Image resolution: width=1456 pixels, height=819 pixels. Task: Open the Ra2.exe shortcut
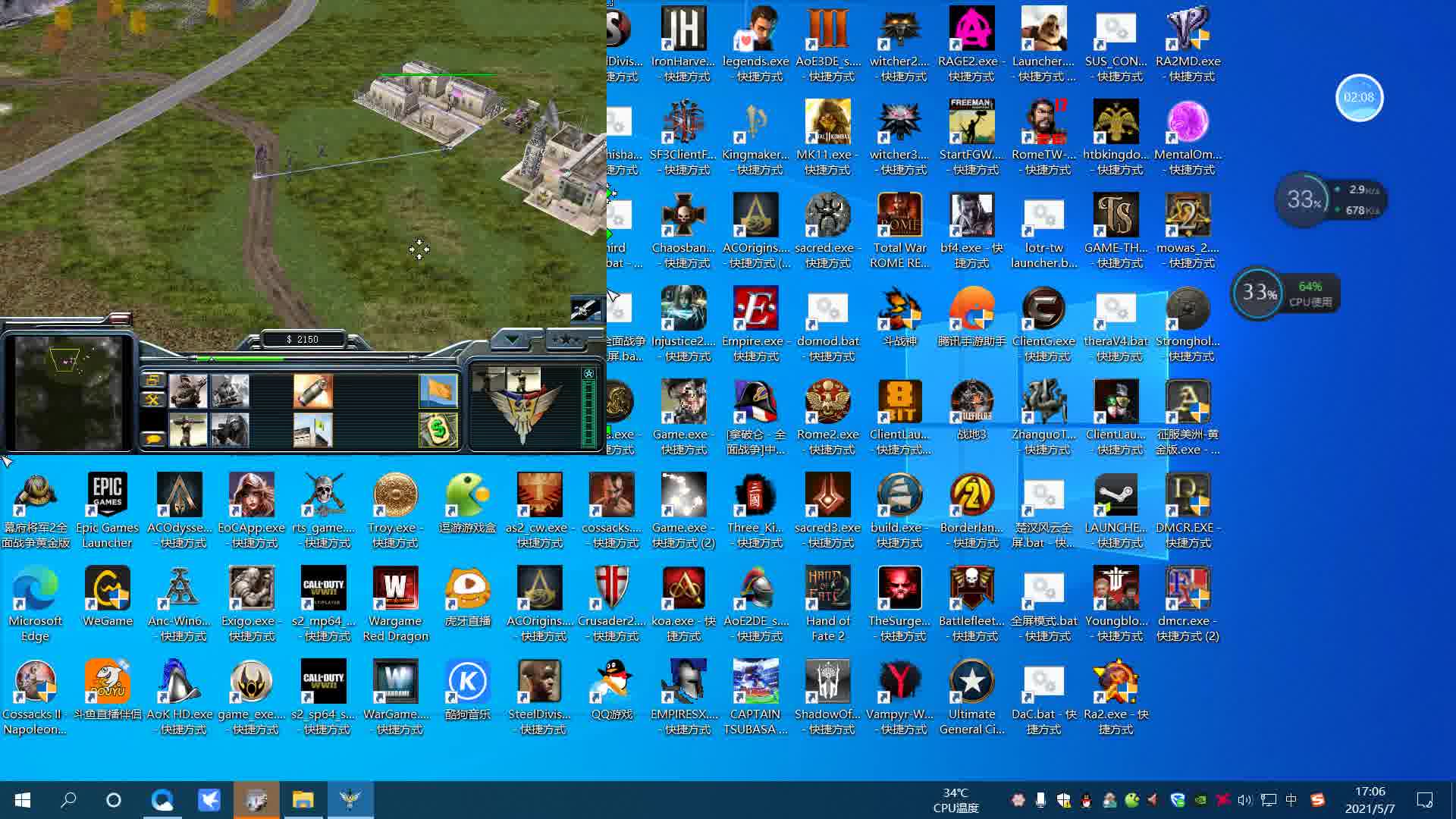[x=1116, y=697]
